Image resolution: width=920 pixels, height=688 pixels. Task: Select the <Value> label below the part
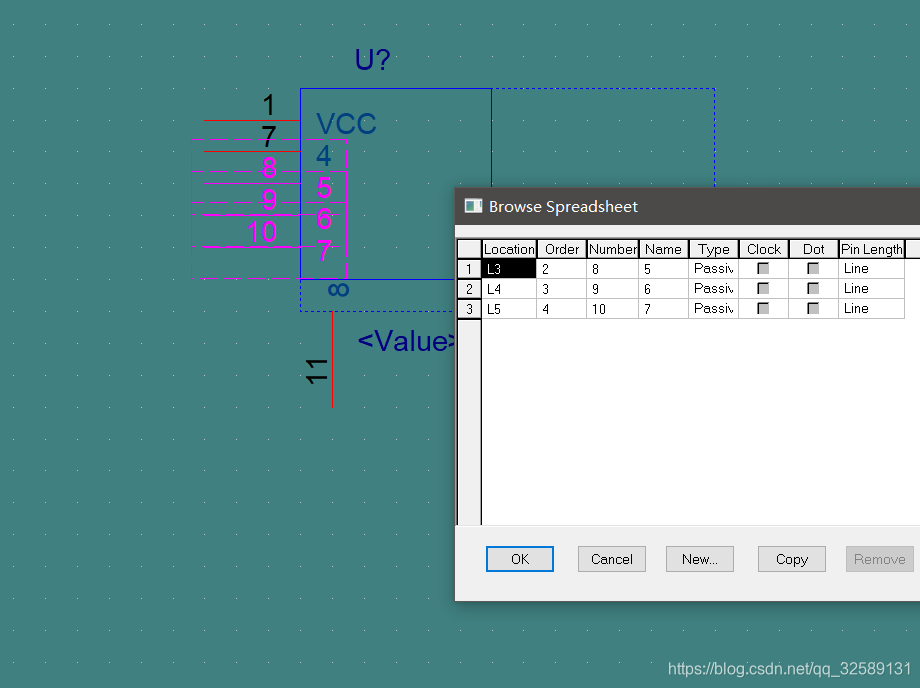pyautogui.click(x=406, y=341)
